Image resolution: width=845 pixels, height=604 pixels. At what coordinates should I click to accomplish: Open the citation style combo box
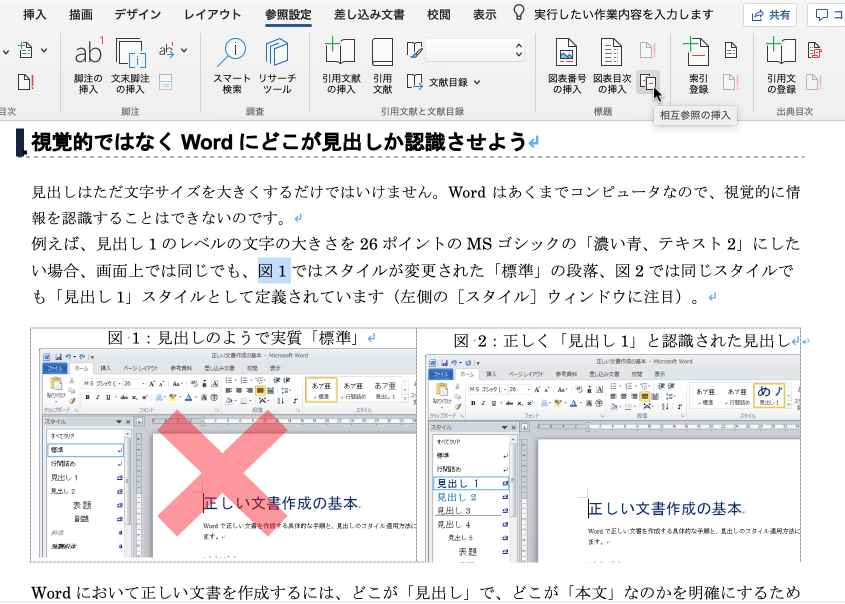pos(474,51)
